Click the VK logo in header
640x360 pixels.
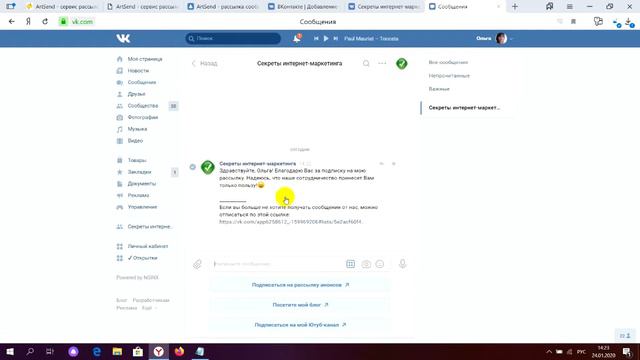coord(123,38)
